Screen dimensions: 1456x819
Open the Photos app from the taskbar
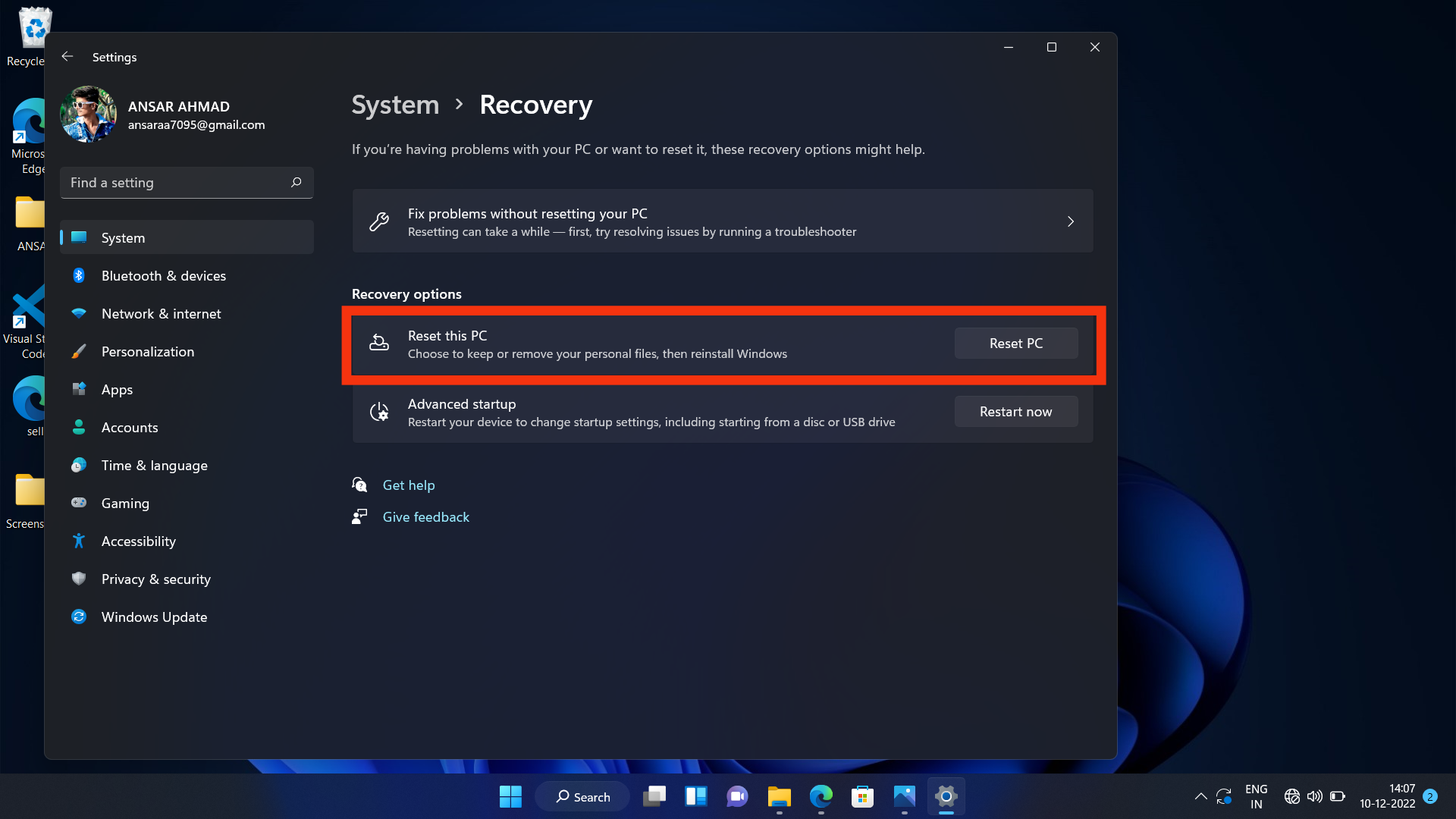coord(904,796)
